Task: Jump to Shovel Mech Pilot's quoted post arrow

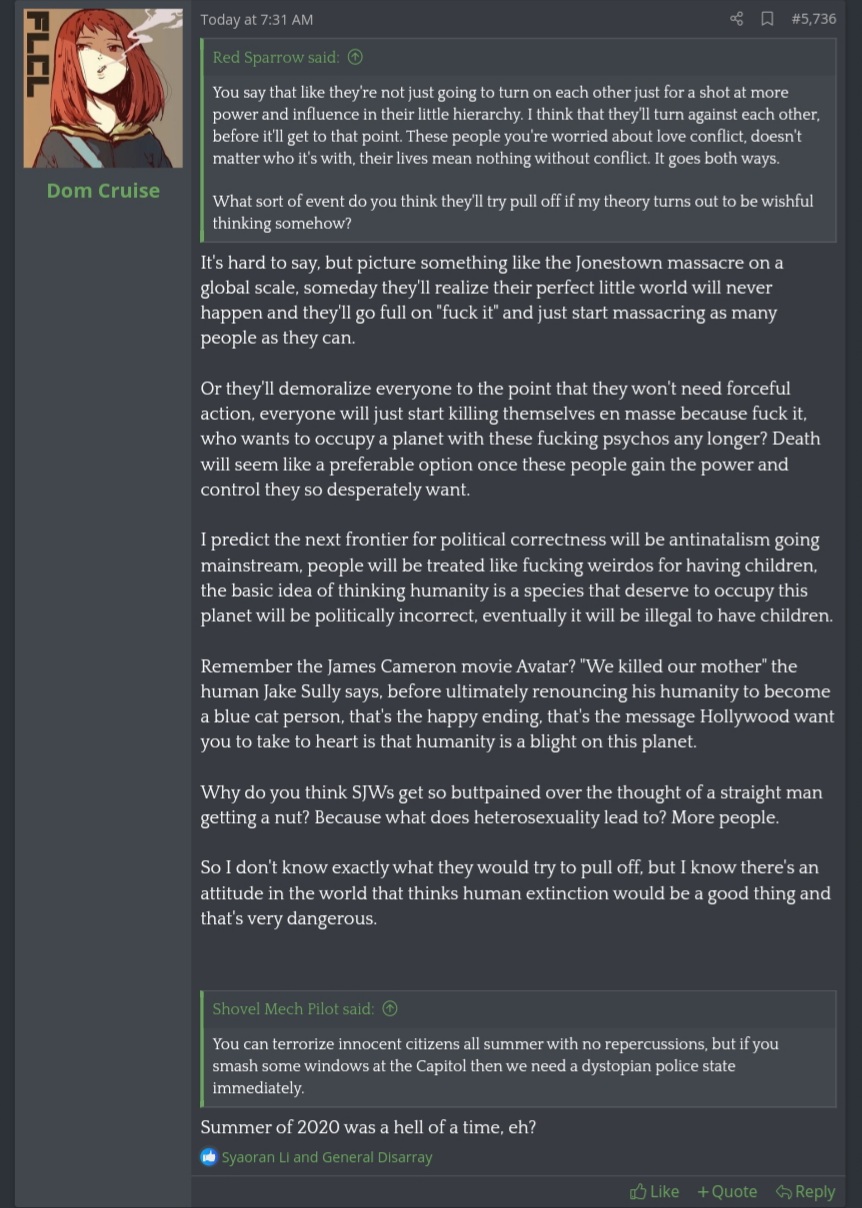Action: (x=390, y=1009)
